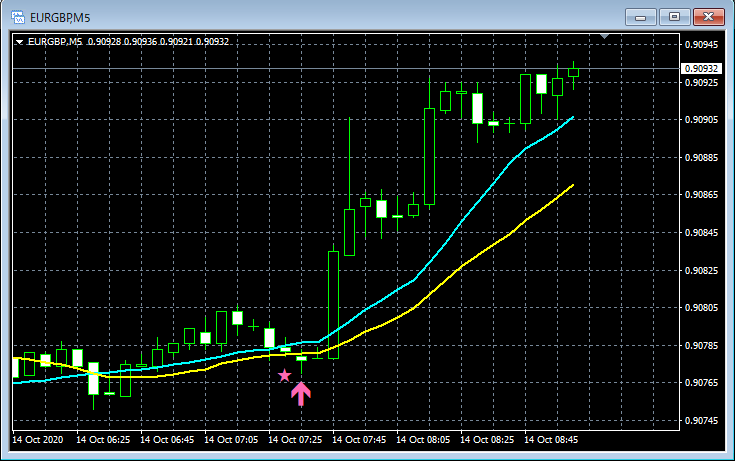The height and width of the screenshot is (461, 735).
Task: Click the 0.90825 price axis label
Action: [701, 271]
